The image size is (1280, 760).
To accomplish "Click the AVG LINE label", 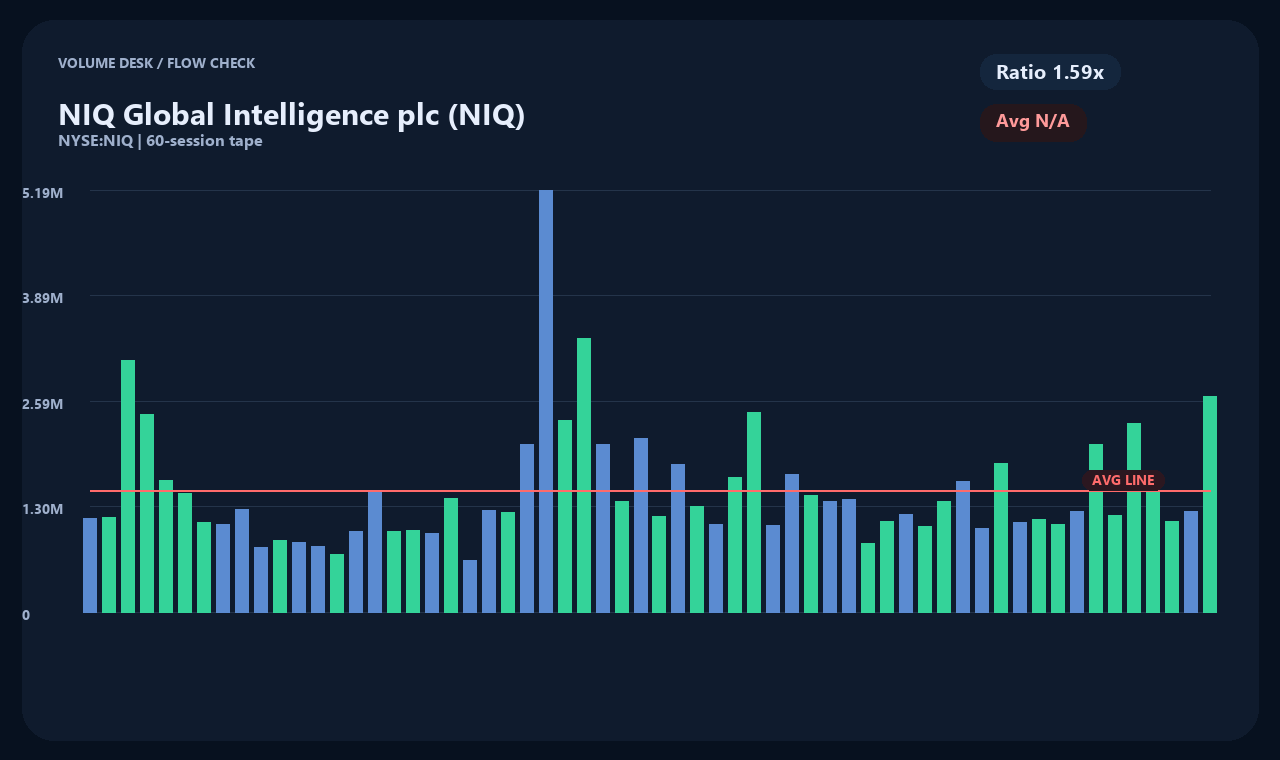I will (1123, 480).
